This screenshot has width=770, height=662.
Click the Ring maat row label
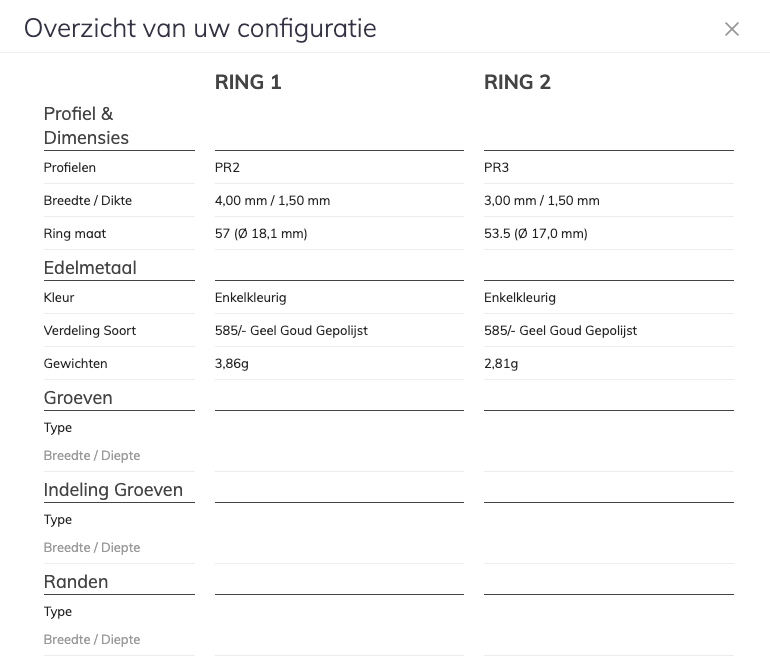pos(75,234)
